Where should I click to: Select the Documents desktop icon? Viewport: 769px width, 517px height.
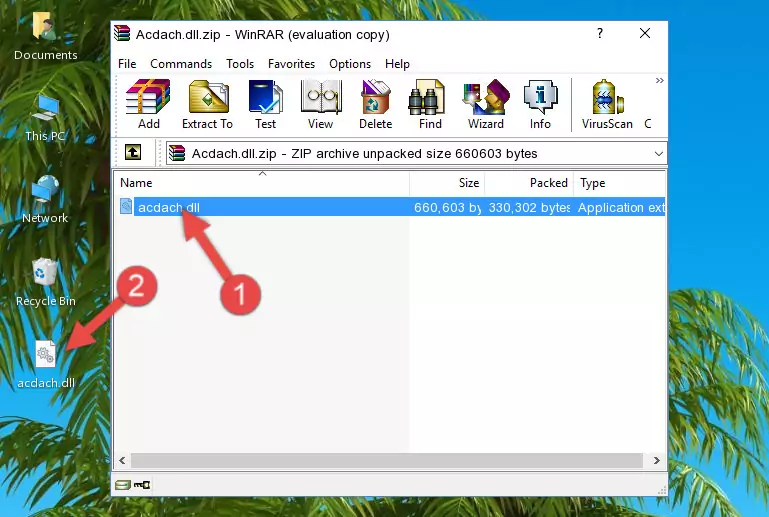coord(45,36)
